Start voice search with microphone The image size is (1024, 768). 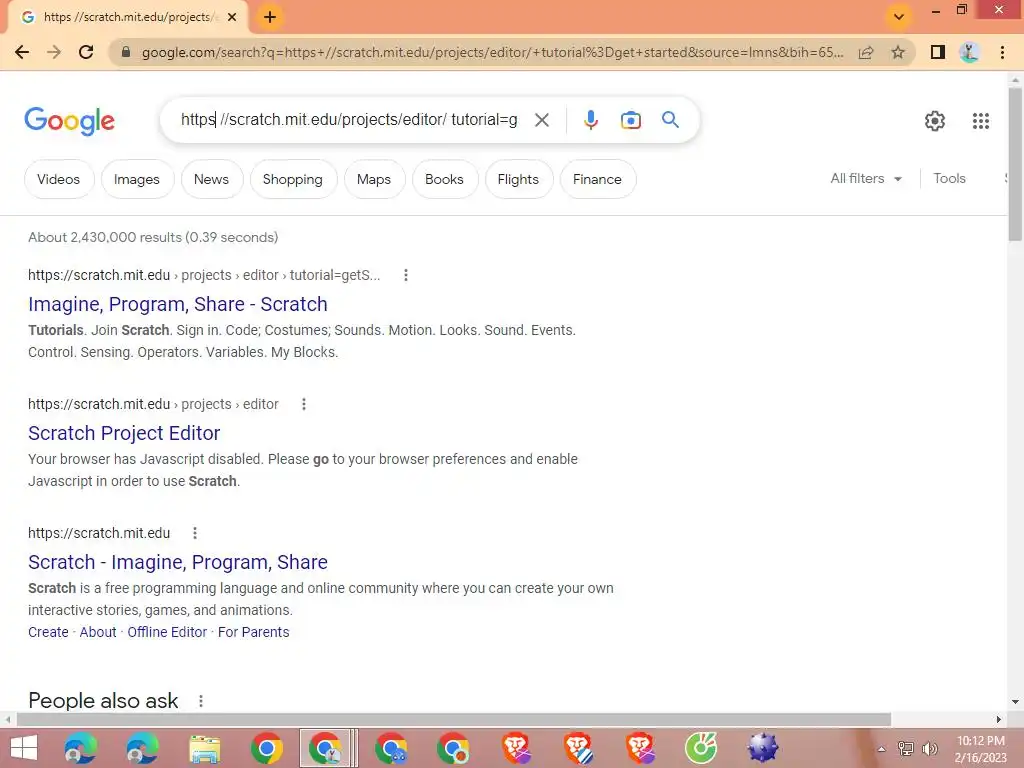tap(590, 120)
